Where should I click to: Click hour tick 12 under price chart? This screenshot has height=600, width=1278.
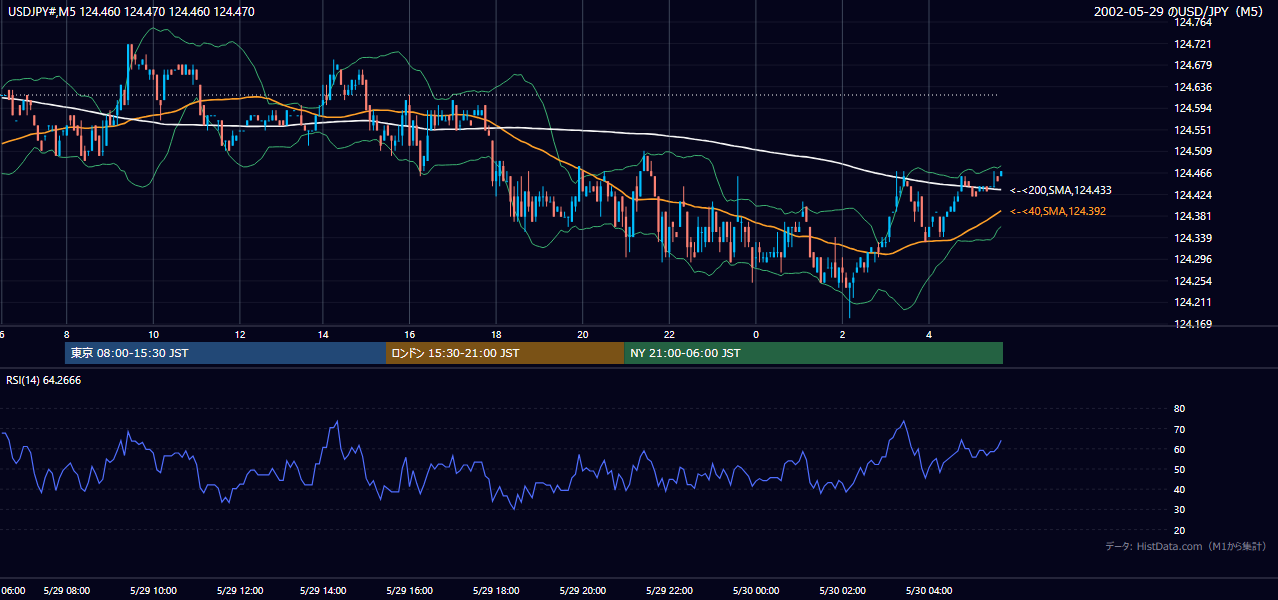[x=240, y=334]
